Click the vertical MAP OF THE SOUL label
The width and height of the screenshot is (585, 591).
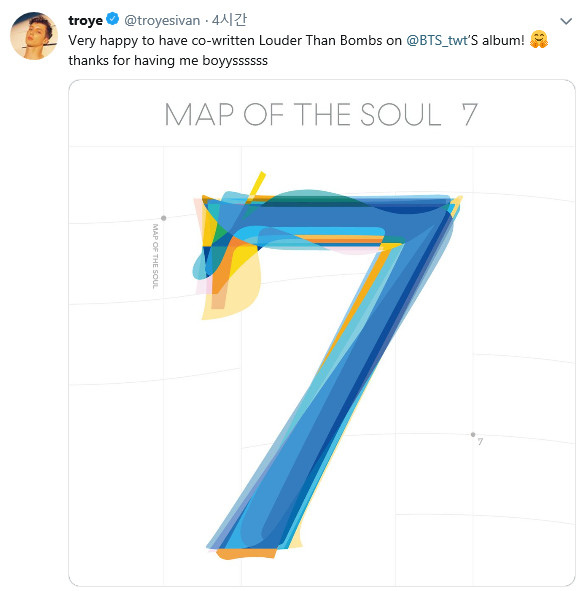point(155,256)
